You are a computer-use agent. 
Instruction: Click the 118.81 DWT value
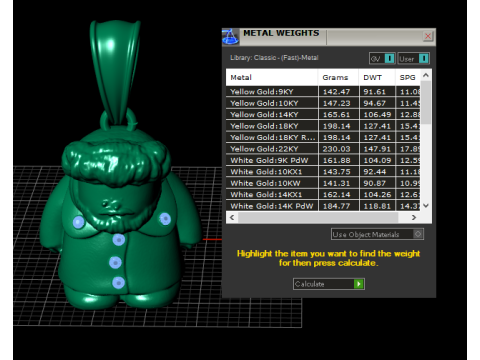pyautogui.click(x=377, y=206)
